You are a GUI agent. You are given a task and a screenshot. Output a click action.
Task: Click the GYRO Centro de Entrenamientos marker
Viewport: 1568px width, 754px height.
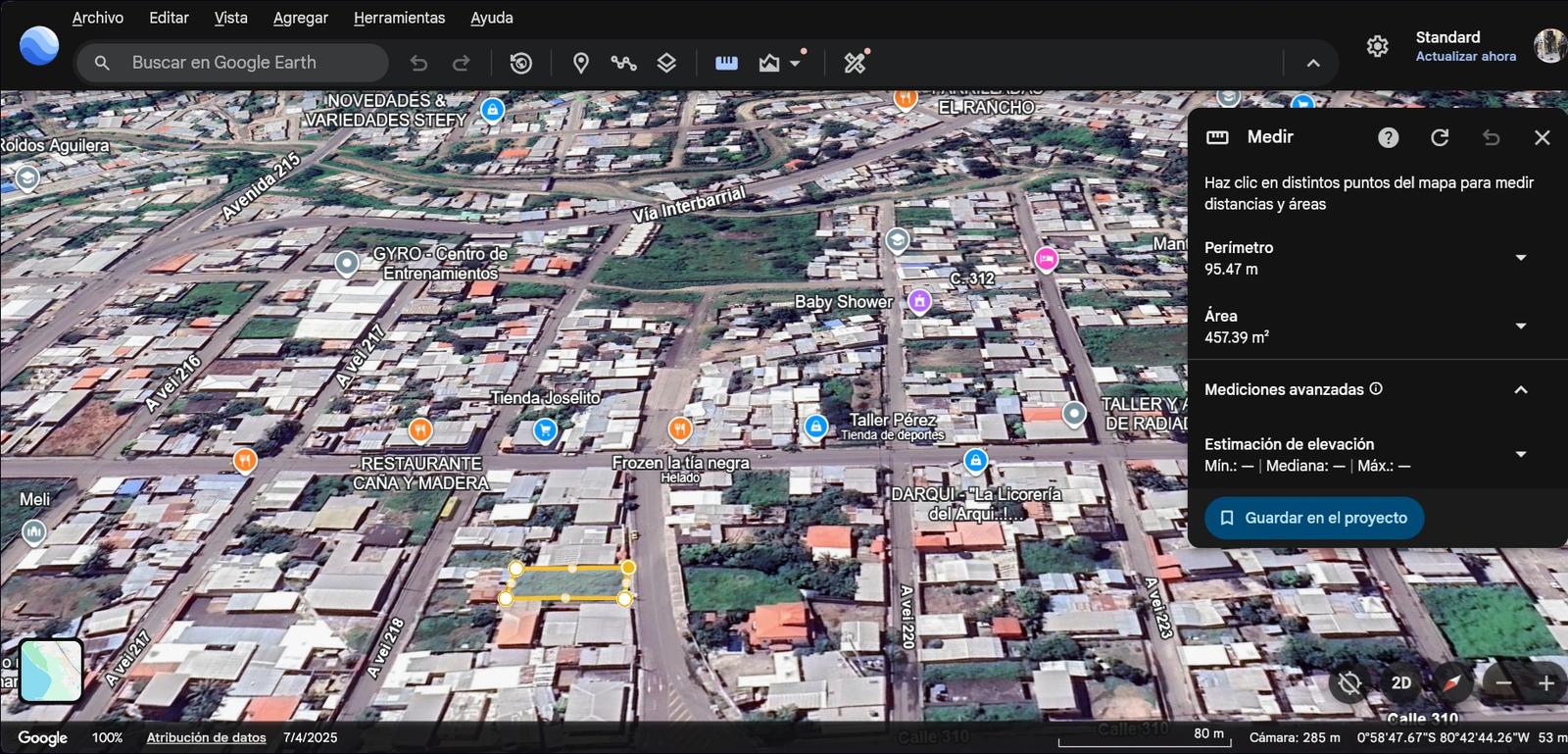(x=347, y=263)
